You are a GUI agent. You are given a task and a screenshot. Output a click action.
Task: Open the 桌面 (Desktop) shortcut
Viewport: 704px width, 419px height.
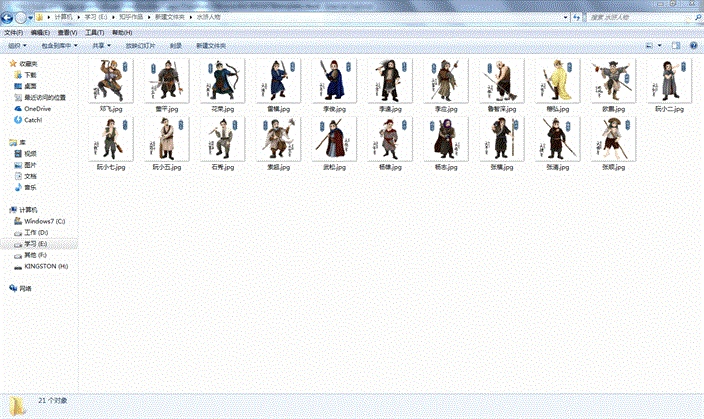click(x=30, y=86)
